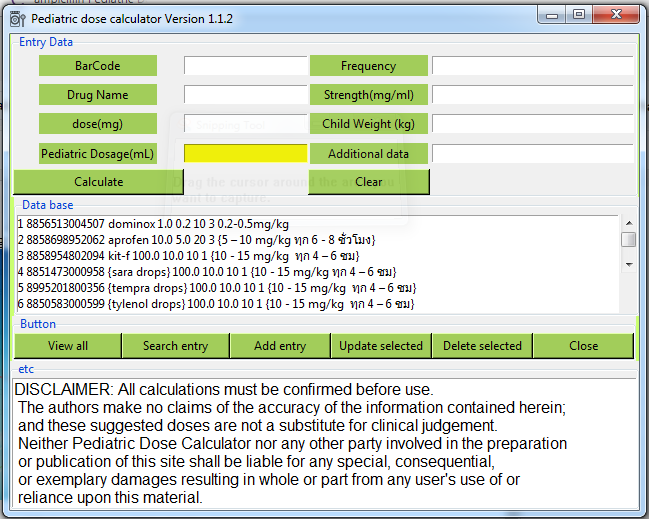Click the Frequency label button

(x=368, y=65)
